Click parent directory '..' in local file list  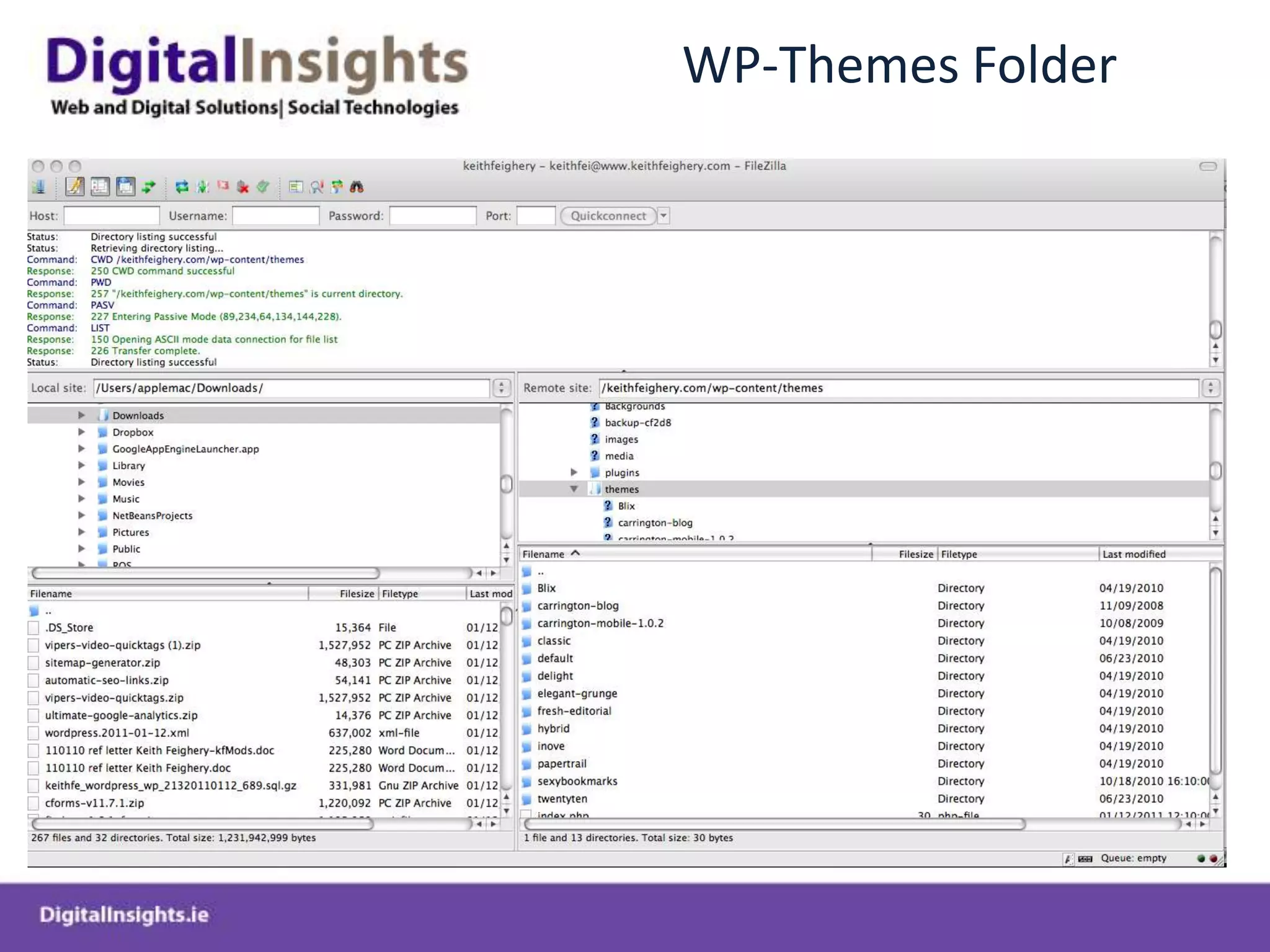pyautogui.click(x=48, y=611)
